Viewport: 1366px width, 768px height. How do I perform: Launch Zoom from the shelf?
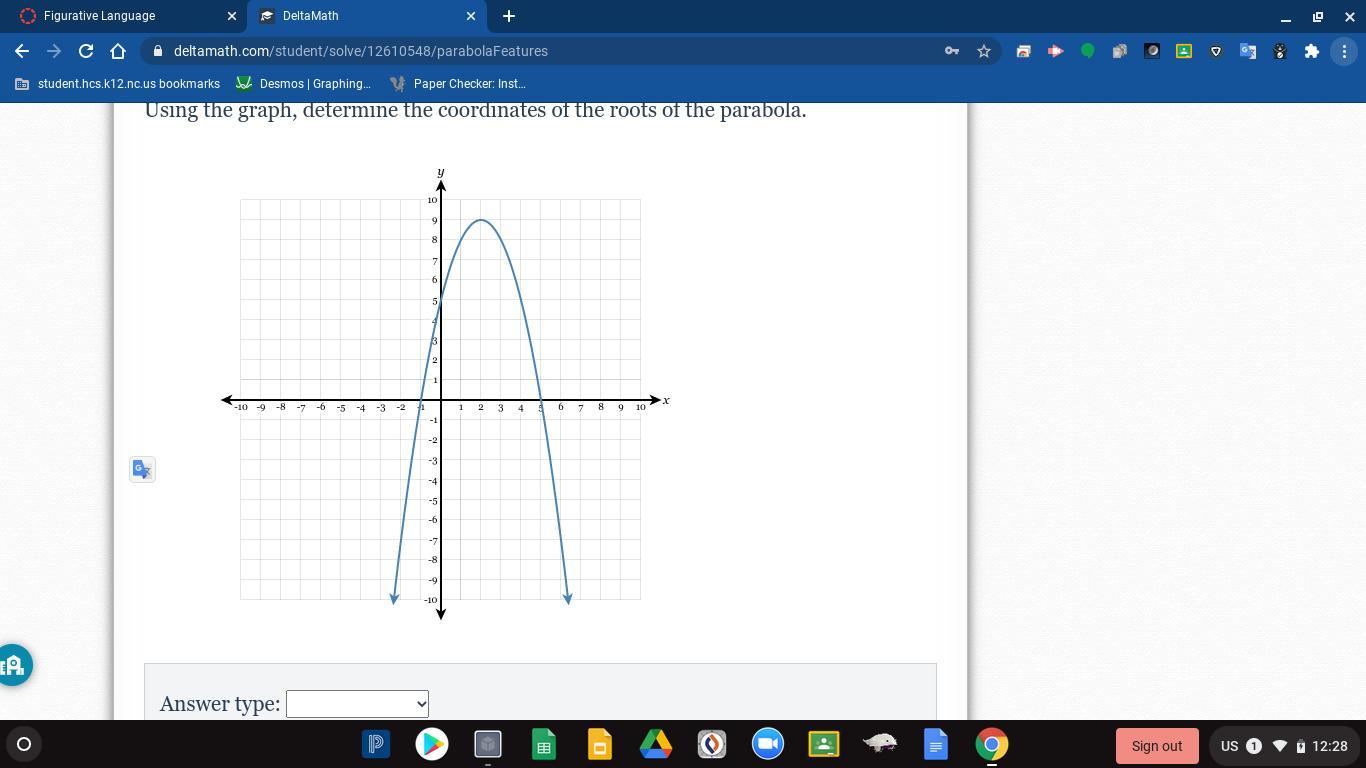[768, 744]
